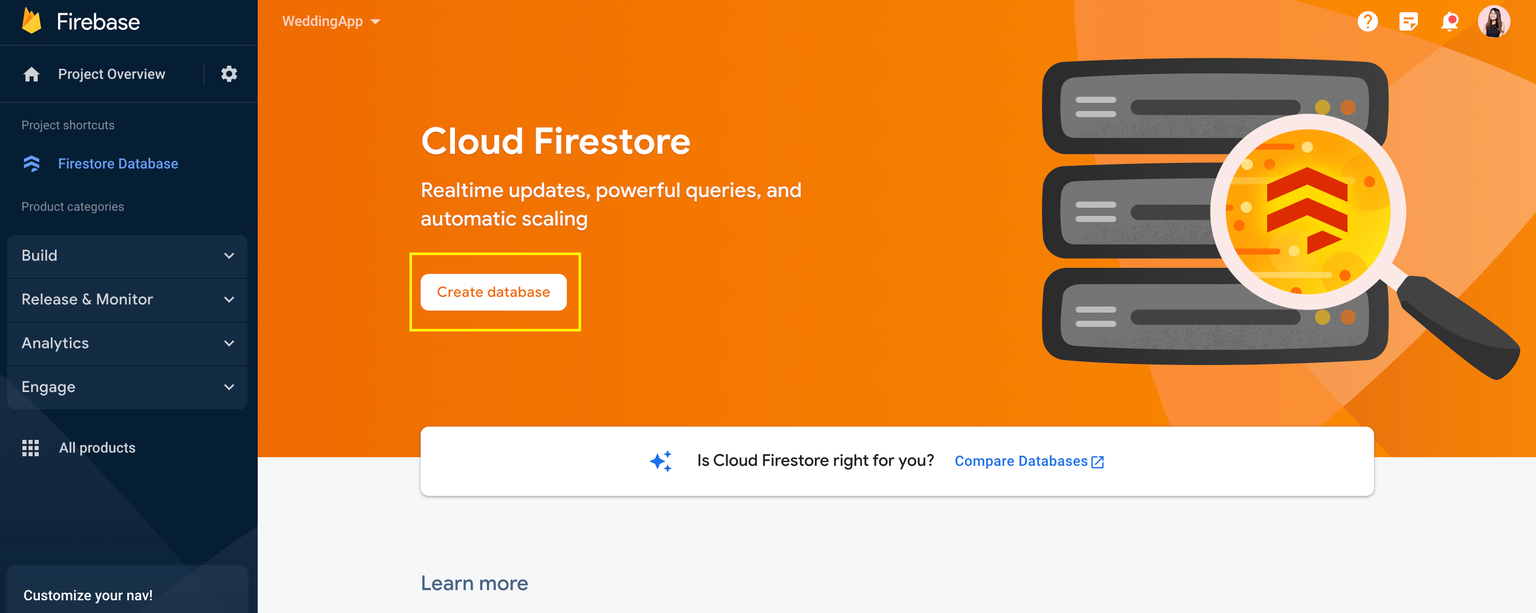Viewport: 1536px width, 613px height.
Task: Click the All products grid icon
Action: [31, 448]
